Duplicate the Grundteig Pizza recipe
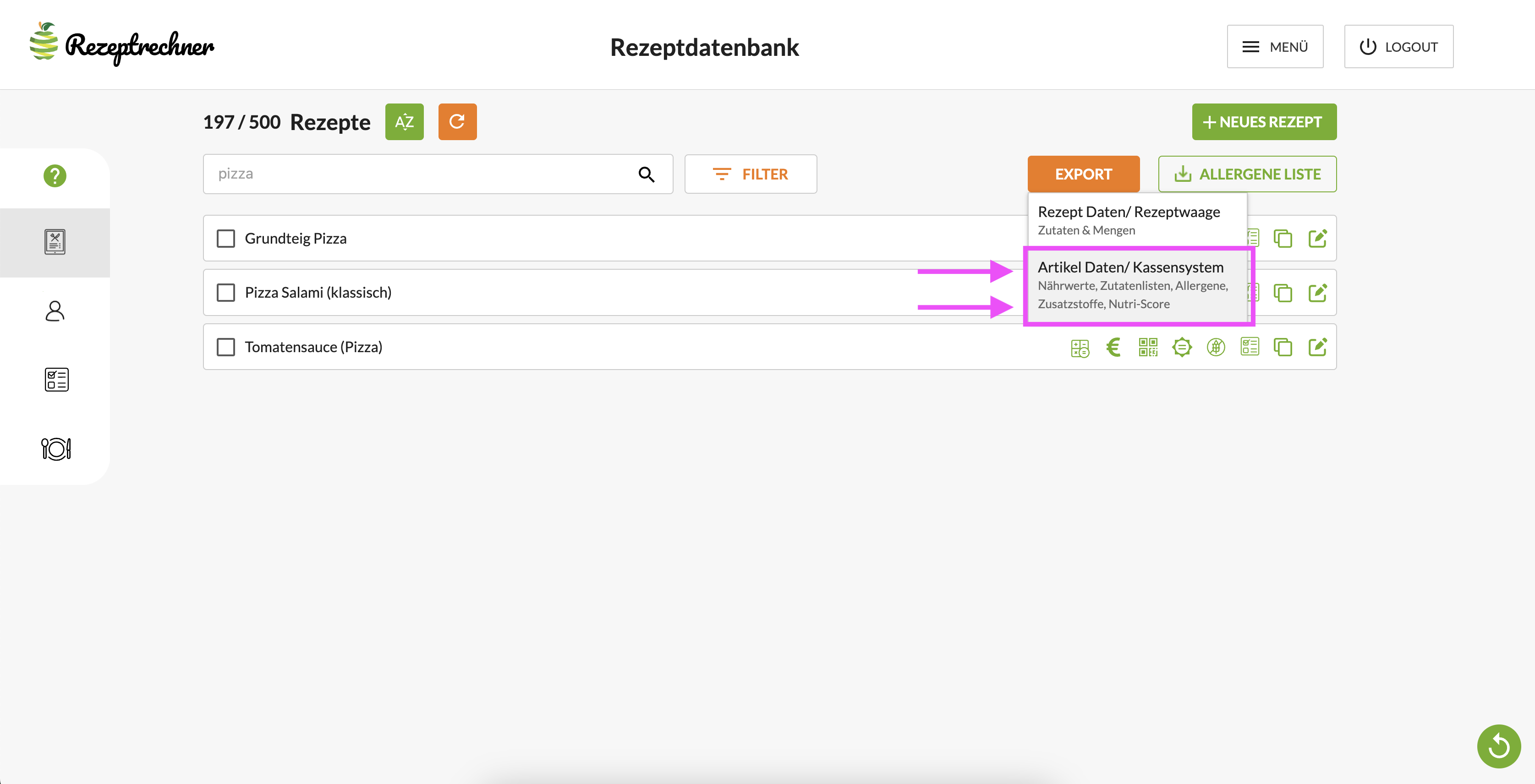 (1283, 238)
